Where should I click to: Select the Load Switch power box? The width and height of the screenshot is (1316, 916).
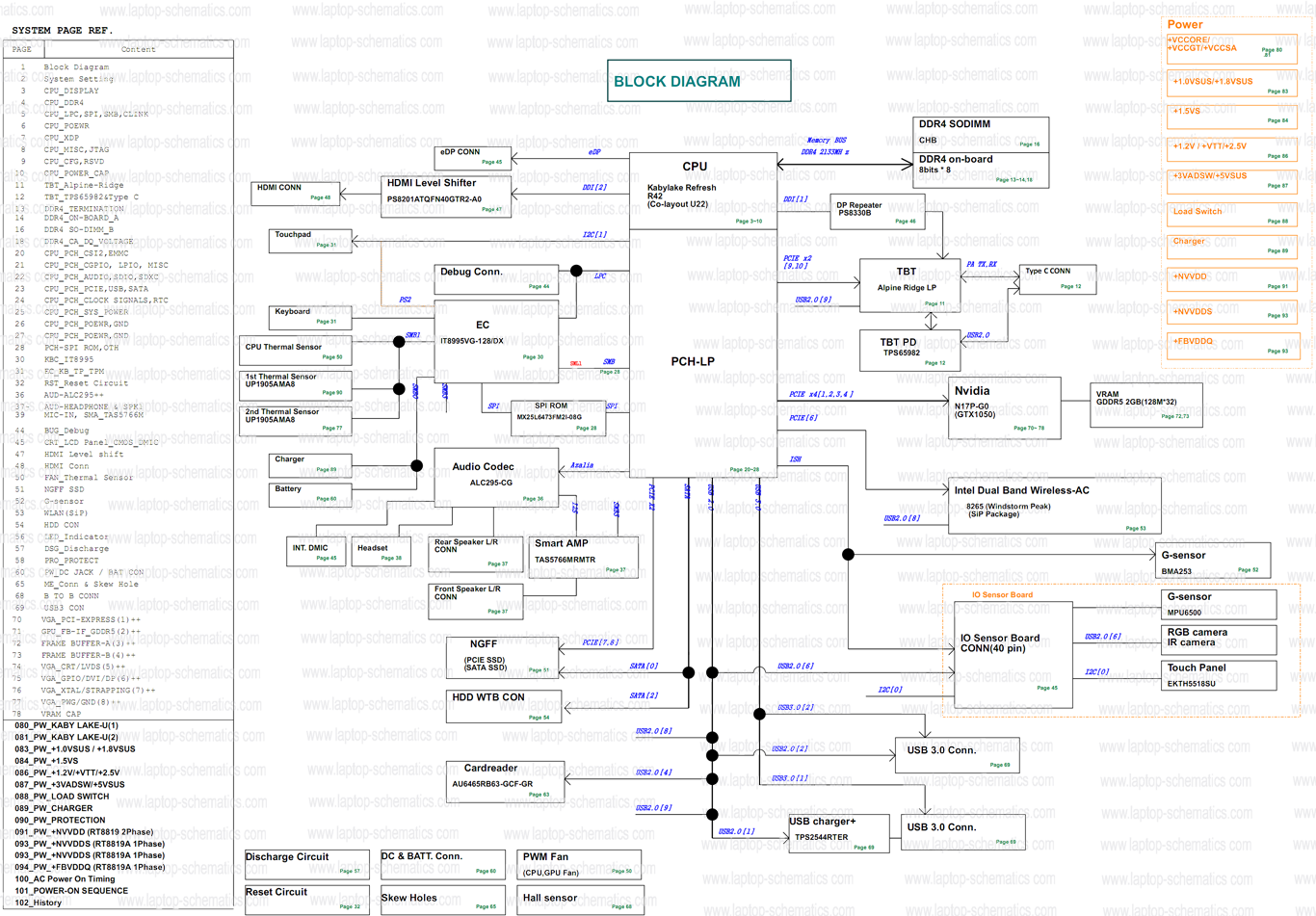[x=1232, y=215]
